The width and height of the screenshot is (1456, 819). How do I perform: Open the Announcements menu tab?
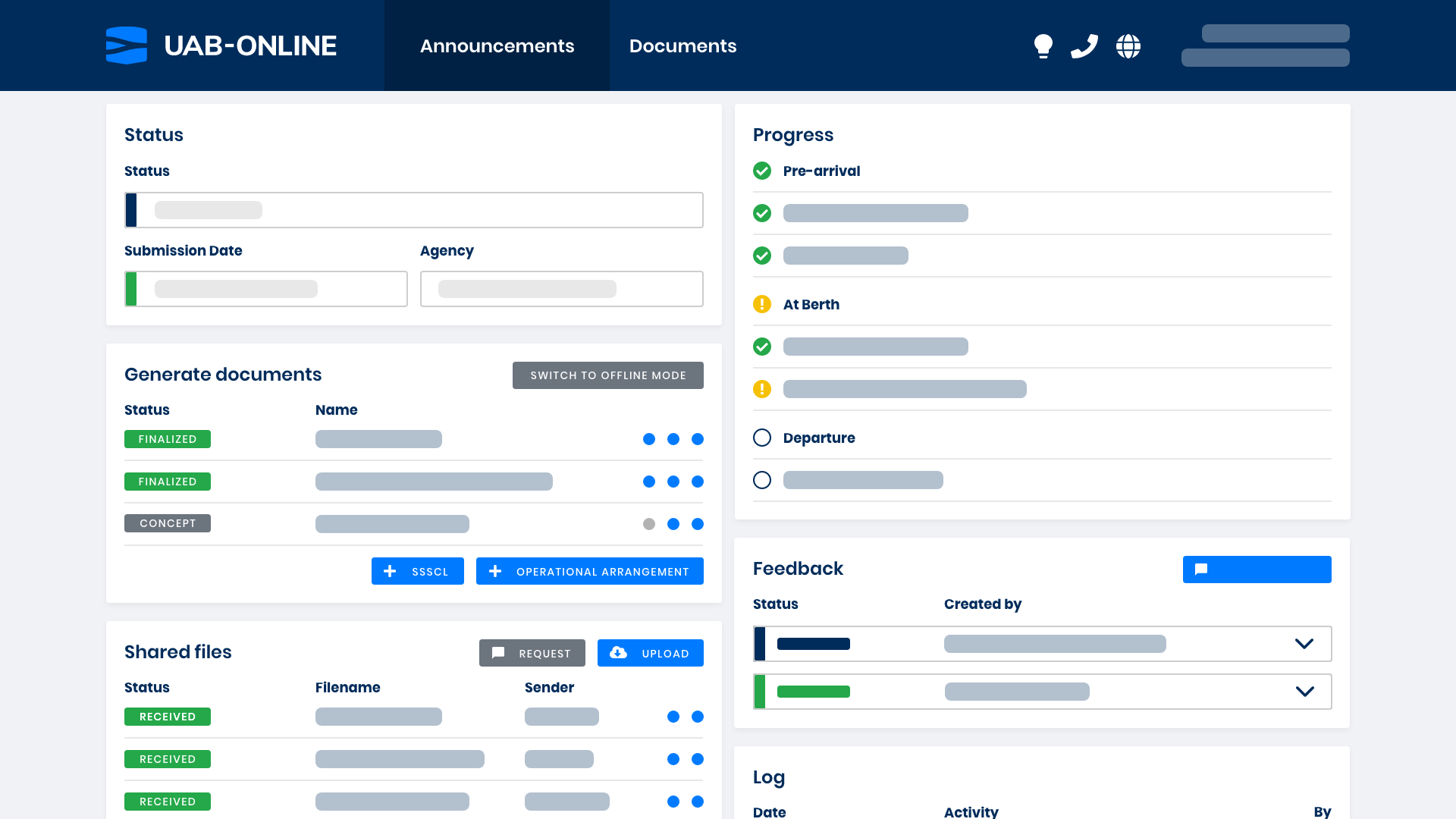pyautogui.click(x=497, y=45)
